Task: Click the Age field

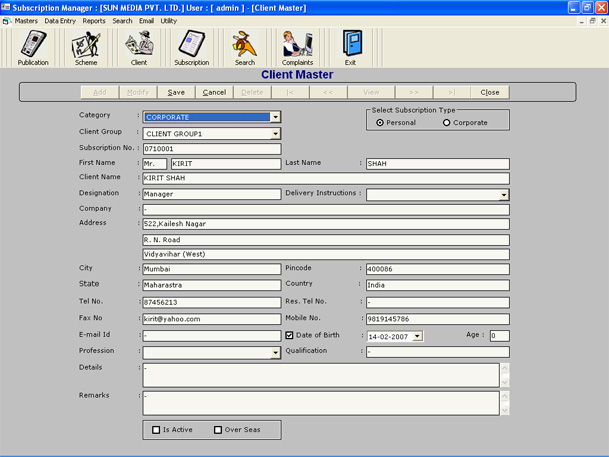Action: click(x=499, y=336)
